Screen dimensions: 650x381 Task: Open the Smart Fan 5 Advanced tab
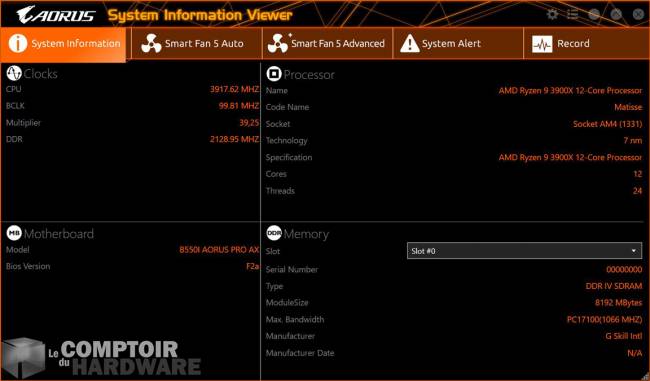coord(327,44)
